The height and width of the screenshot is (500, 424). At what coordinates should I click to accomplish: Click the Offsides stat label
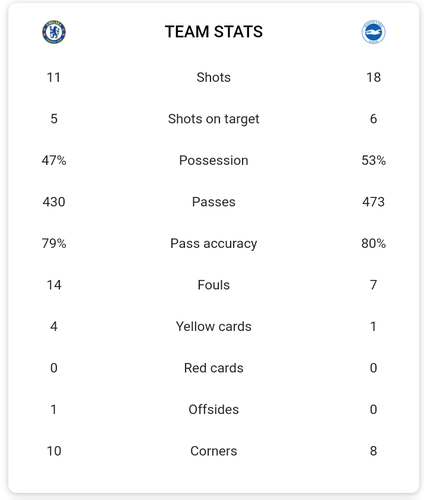[x=214, y=410]
